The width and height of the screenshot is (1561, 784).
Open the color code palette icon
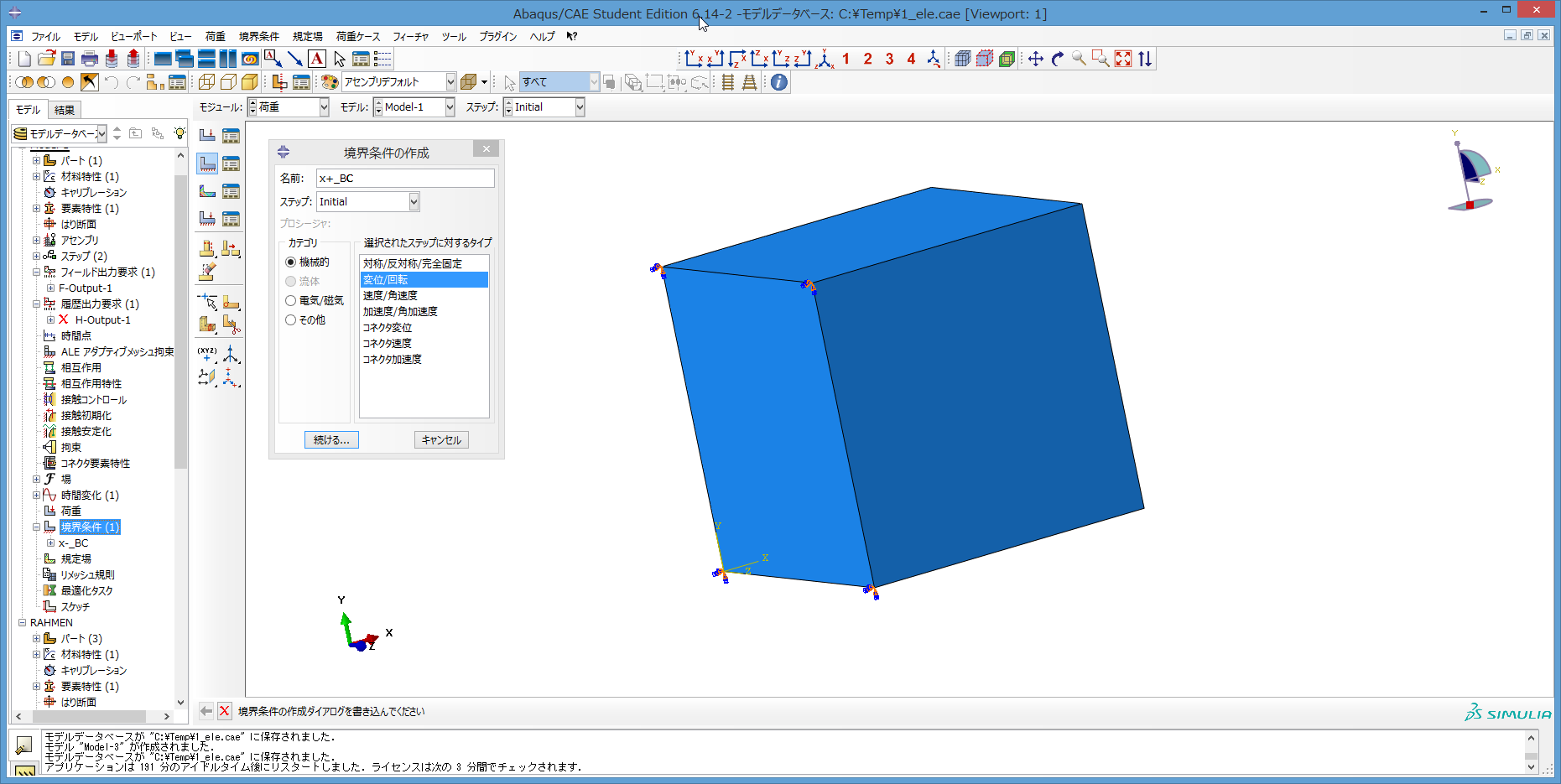click(x=330, y=82)
